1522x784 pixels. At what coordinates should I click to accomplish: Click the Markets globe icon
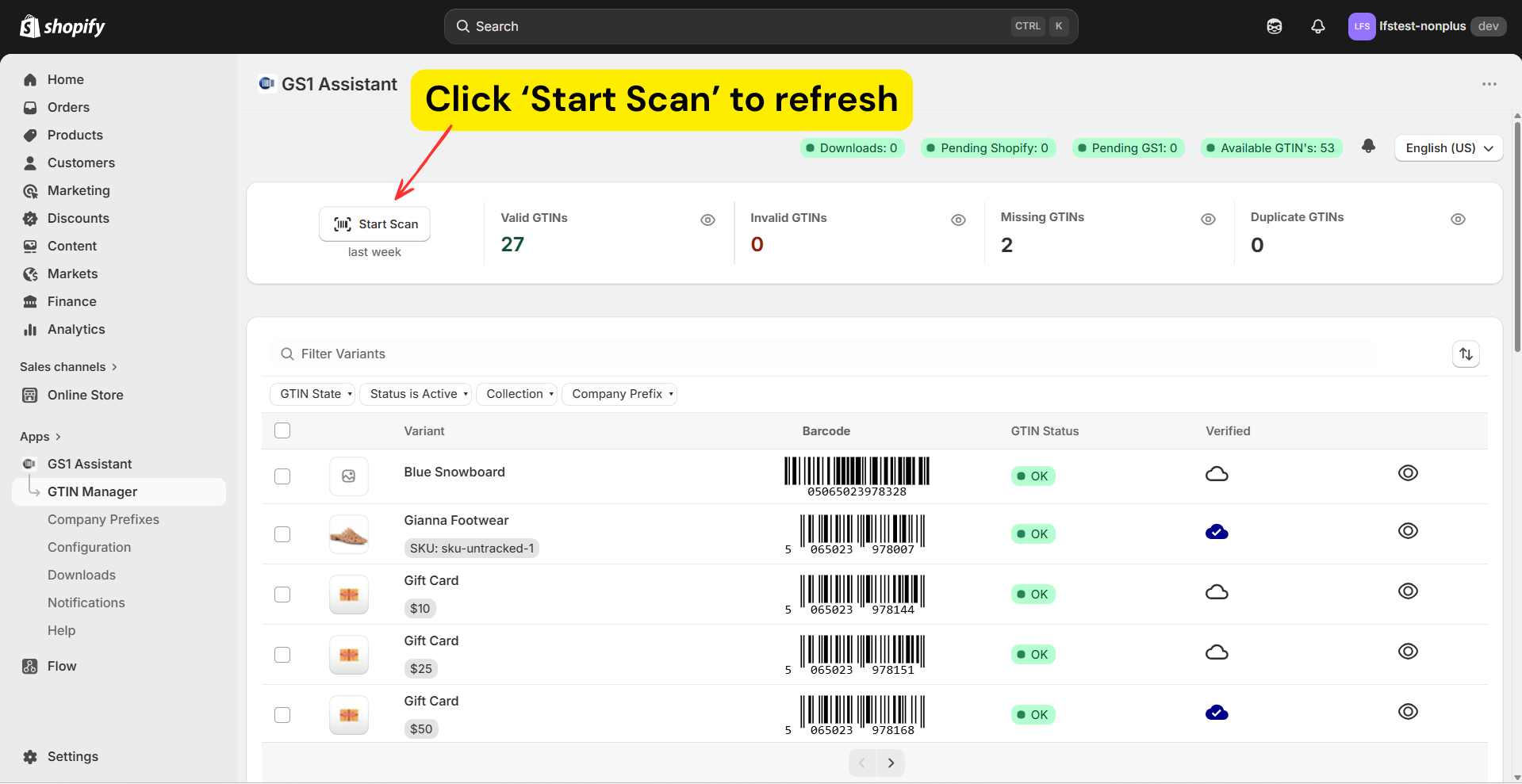coord(30,273)
